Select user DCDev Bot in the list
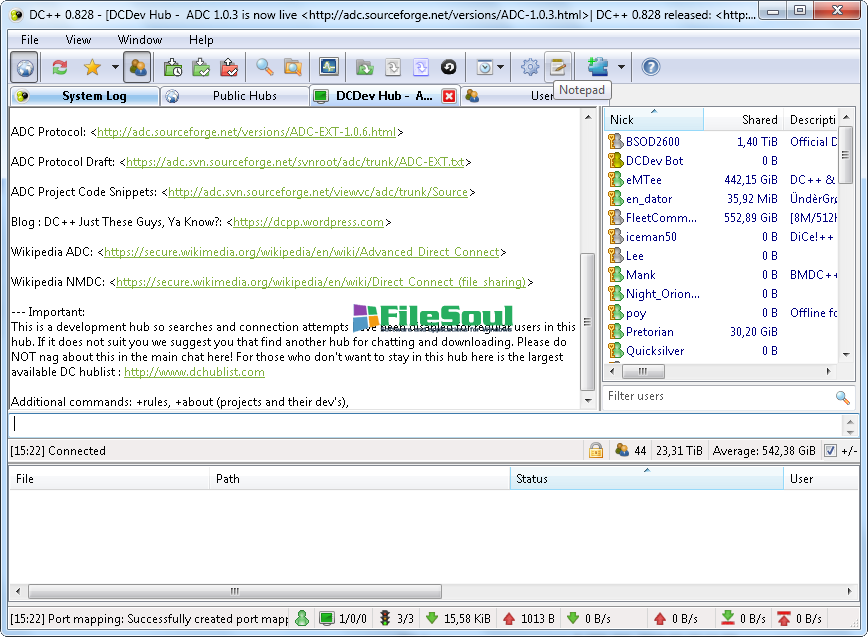868x637 pixels. pos(654,160)
